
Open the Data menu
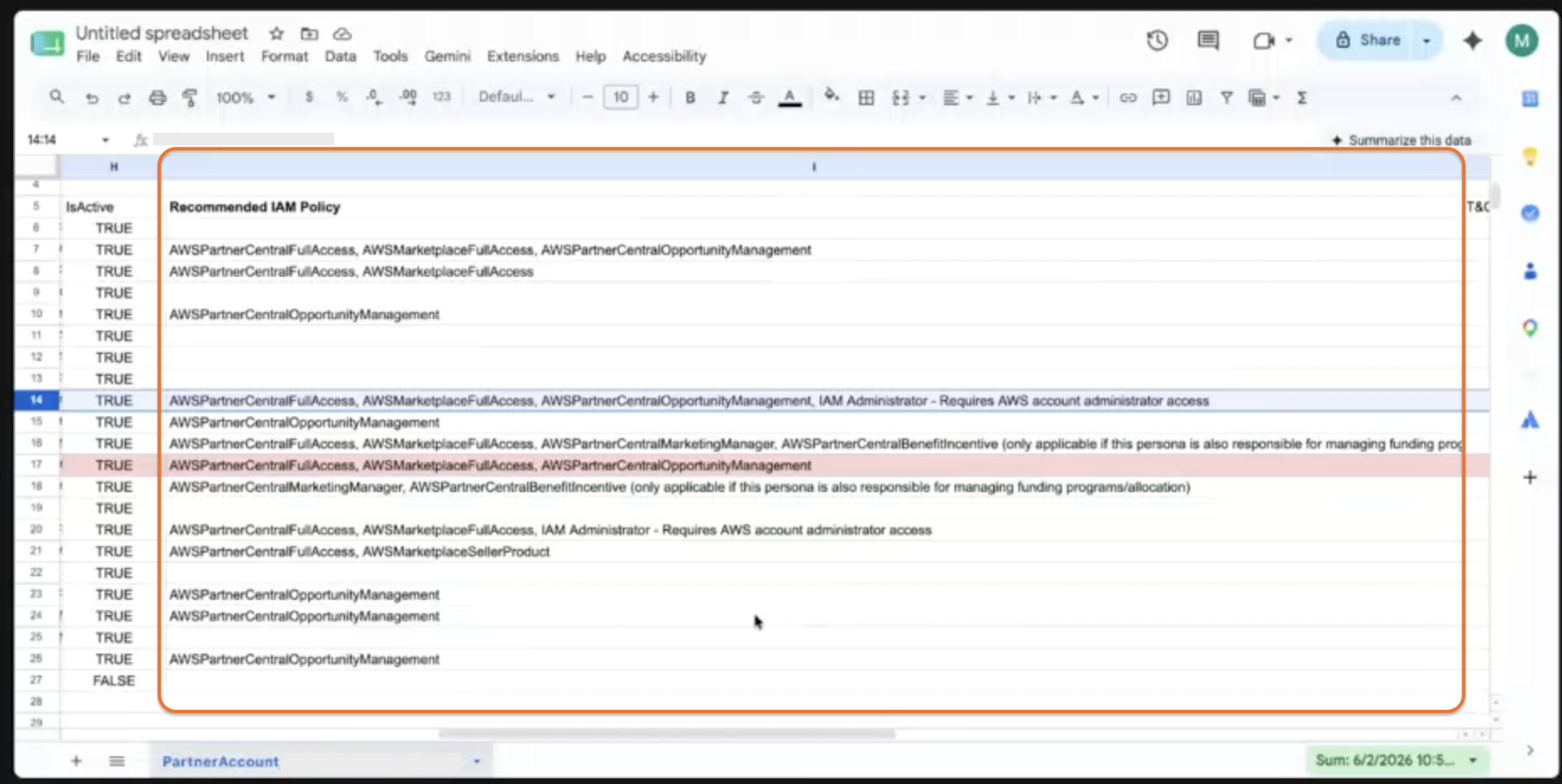[340, 56]
